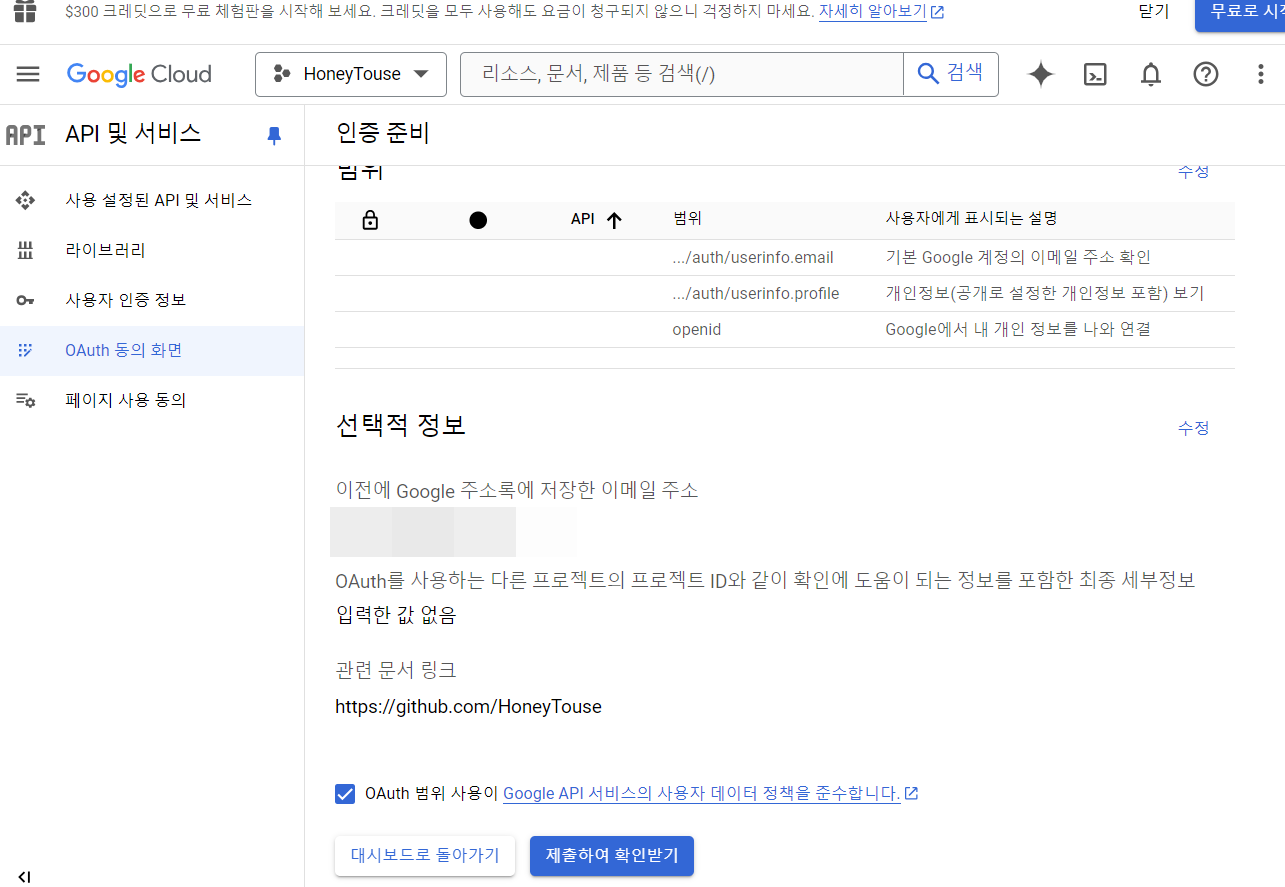This screenshot has height=887, width=1285.
Task: Sort by API column arrow
Action: 614,220
